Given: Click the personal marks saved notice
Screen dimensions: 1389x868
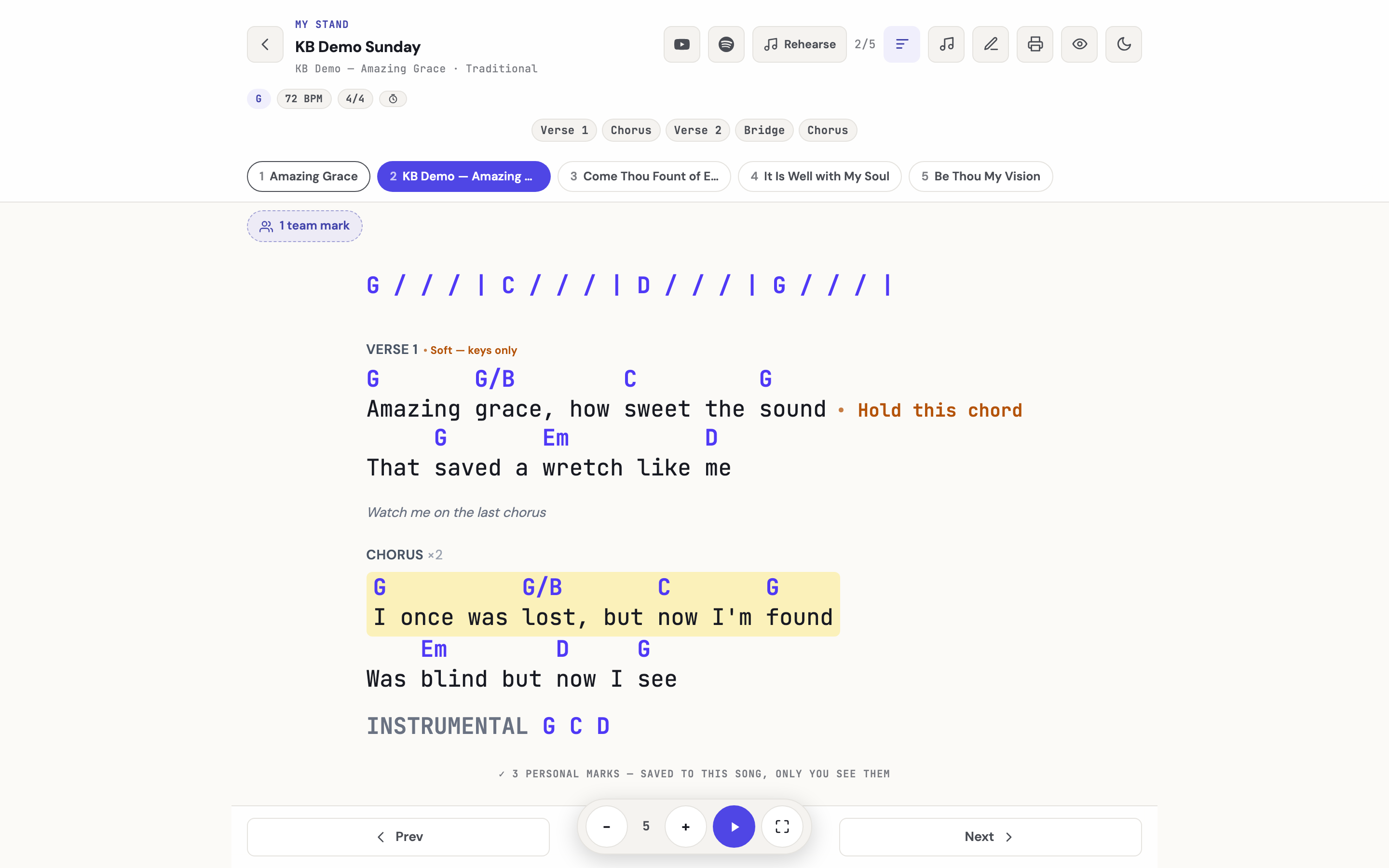Looking at the screenshot, I should coord(694,774).
